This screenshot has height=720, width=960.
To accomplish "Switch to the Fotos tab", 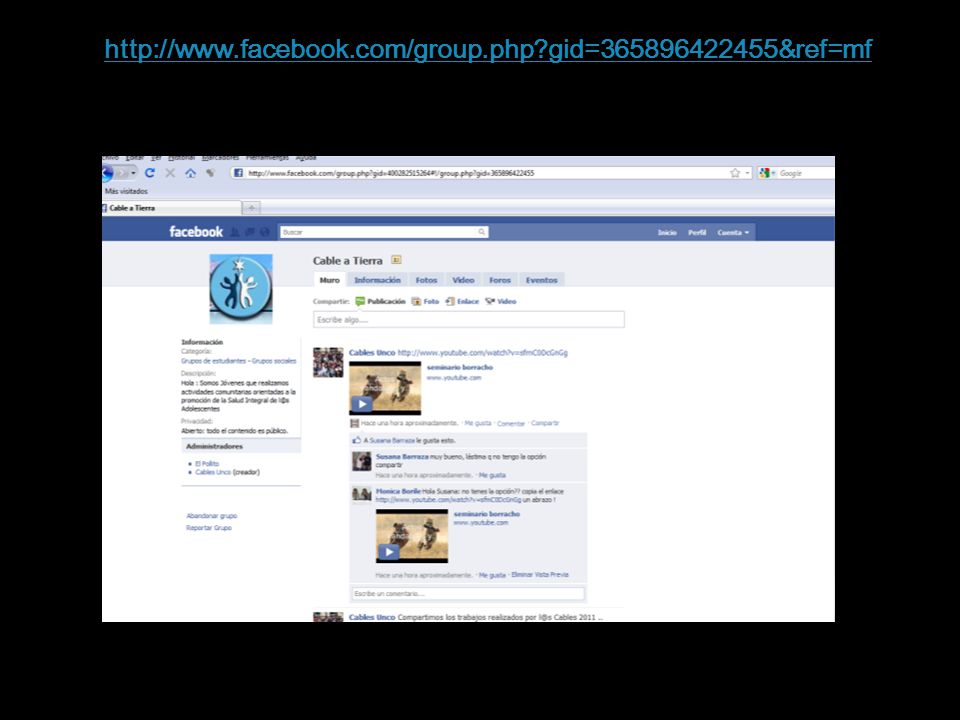I will (x=426, y=280).
